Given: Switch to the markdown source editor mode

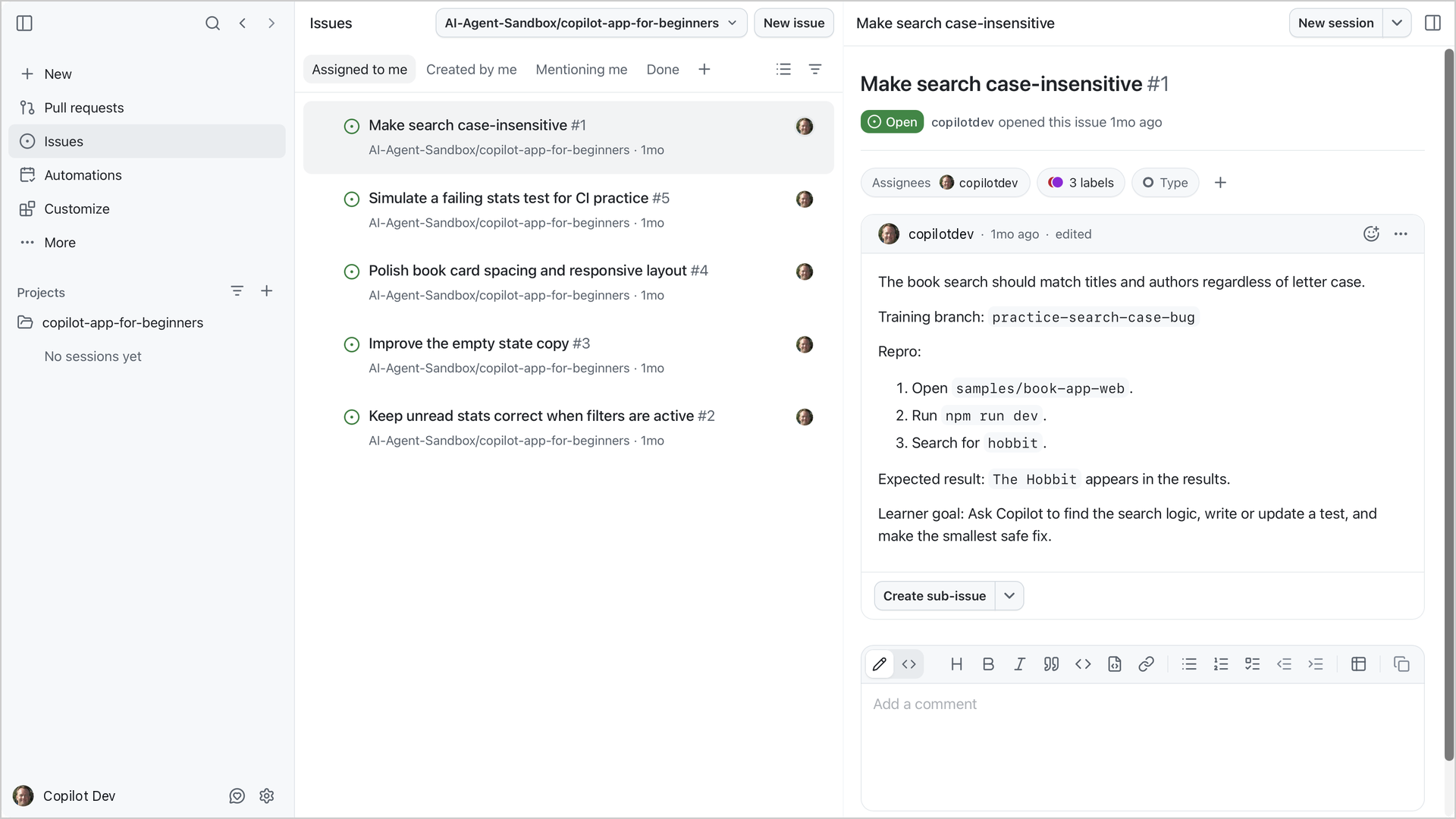Looking at the screenshot, I should (x=909, y=664).
